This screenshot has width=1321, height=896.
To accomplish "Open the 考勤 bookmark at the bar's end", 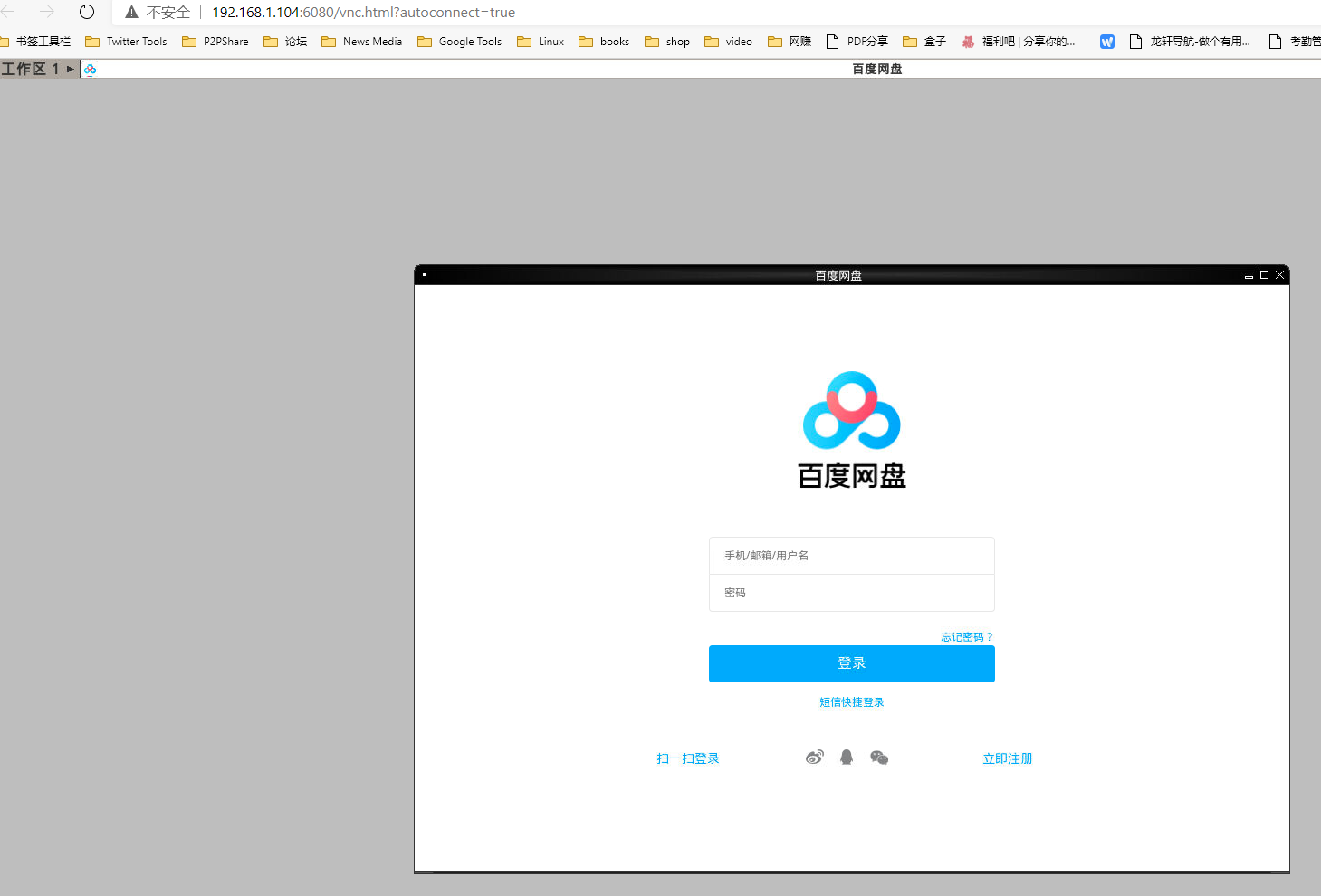I will pyautogui.click(x=1295, y=42).
